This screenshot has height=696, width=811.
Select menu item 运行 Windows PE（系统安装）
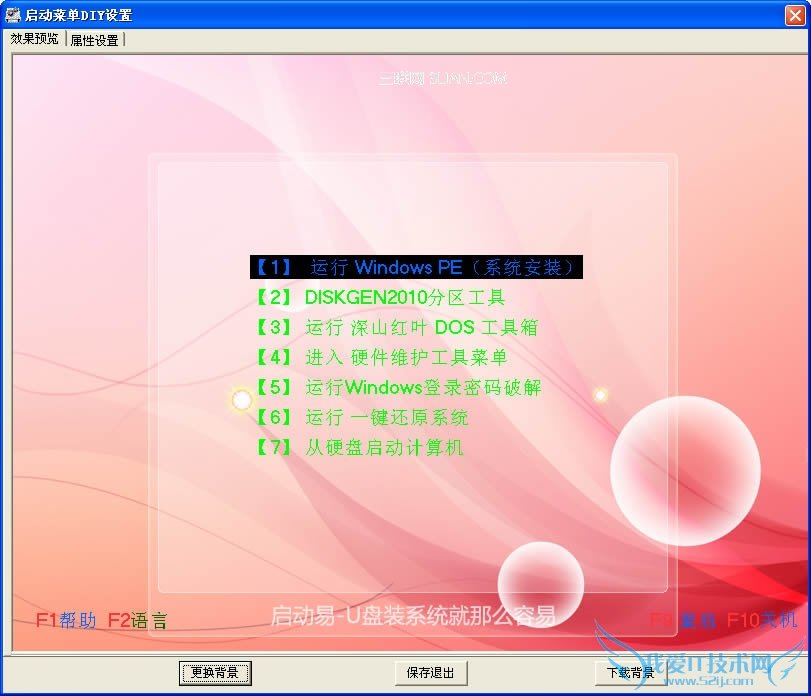[x=416, y=267]
